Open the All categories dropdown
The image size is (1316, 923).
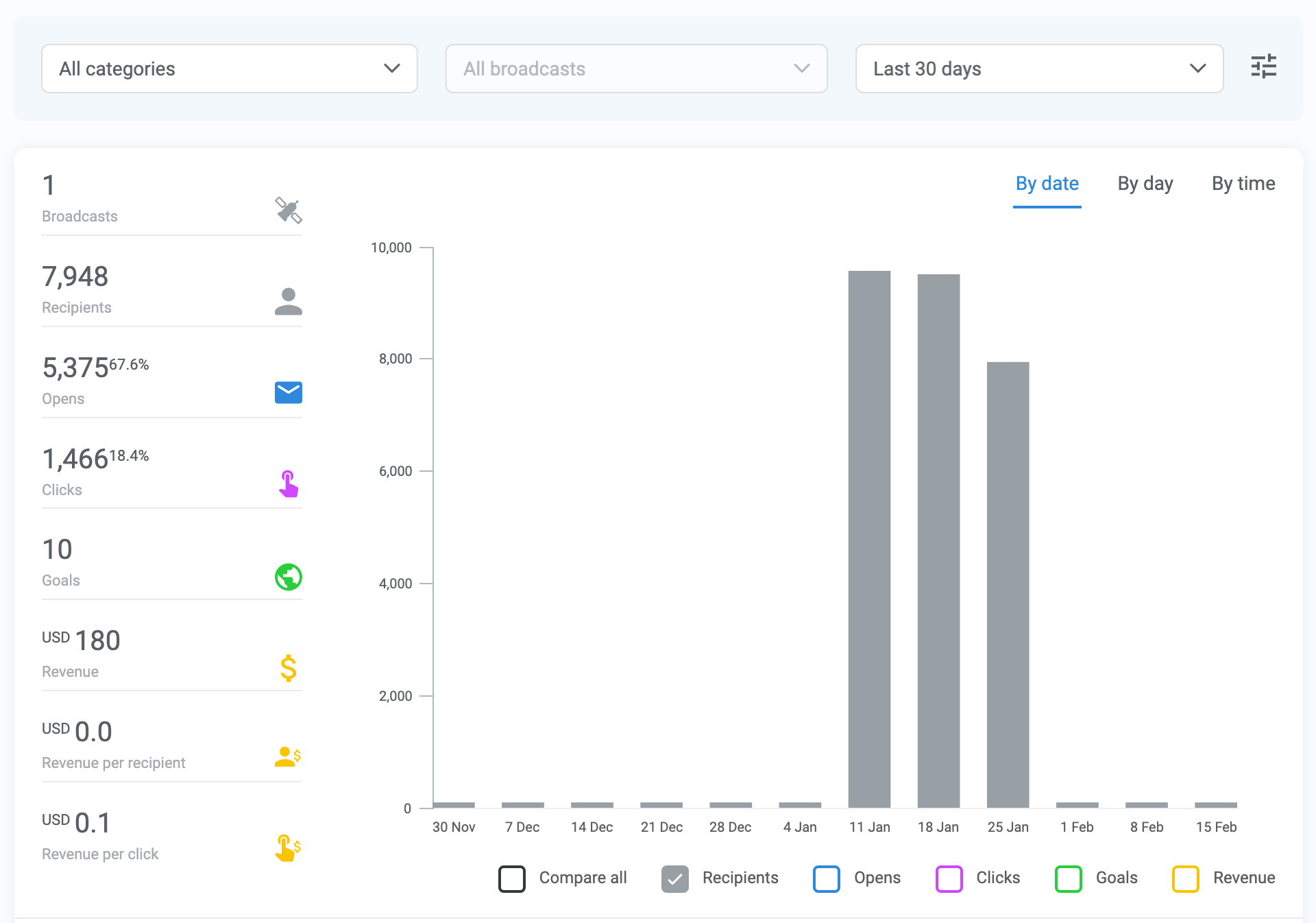[x=230, y=69]
